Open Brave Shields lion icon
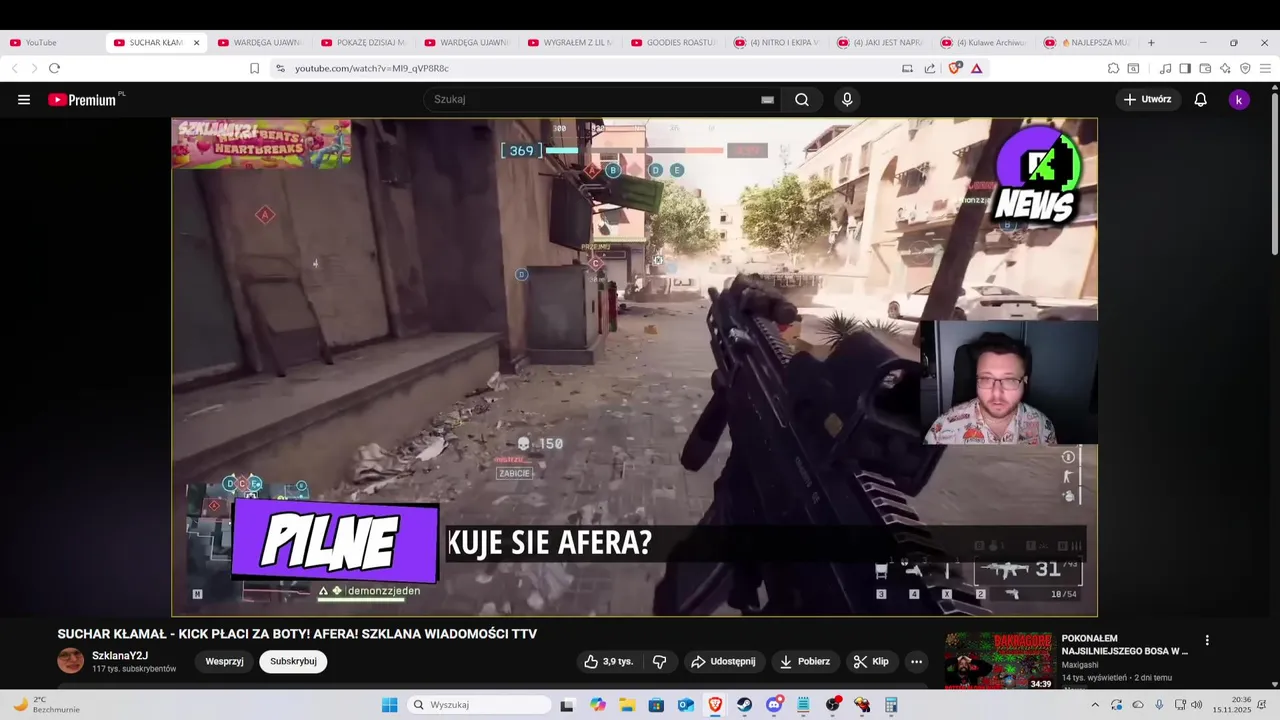The image size is (1280, 720). [954, 68]
